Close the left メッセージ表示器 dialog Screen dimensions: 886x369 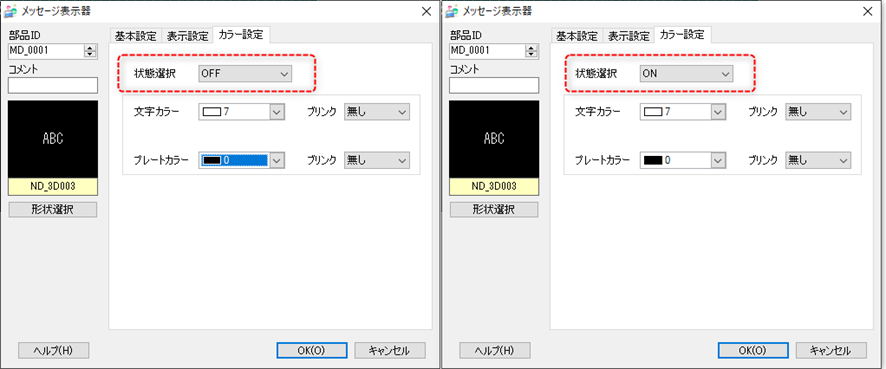(x=427, y=12)
